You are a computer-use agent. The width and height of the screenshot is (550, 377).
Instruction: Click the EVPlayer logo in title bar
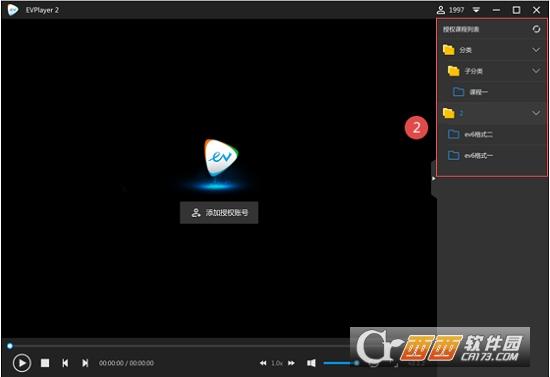13,10
